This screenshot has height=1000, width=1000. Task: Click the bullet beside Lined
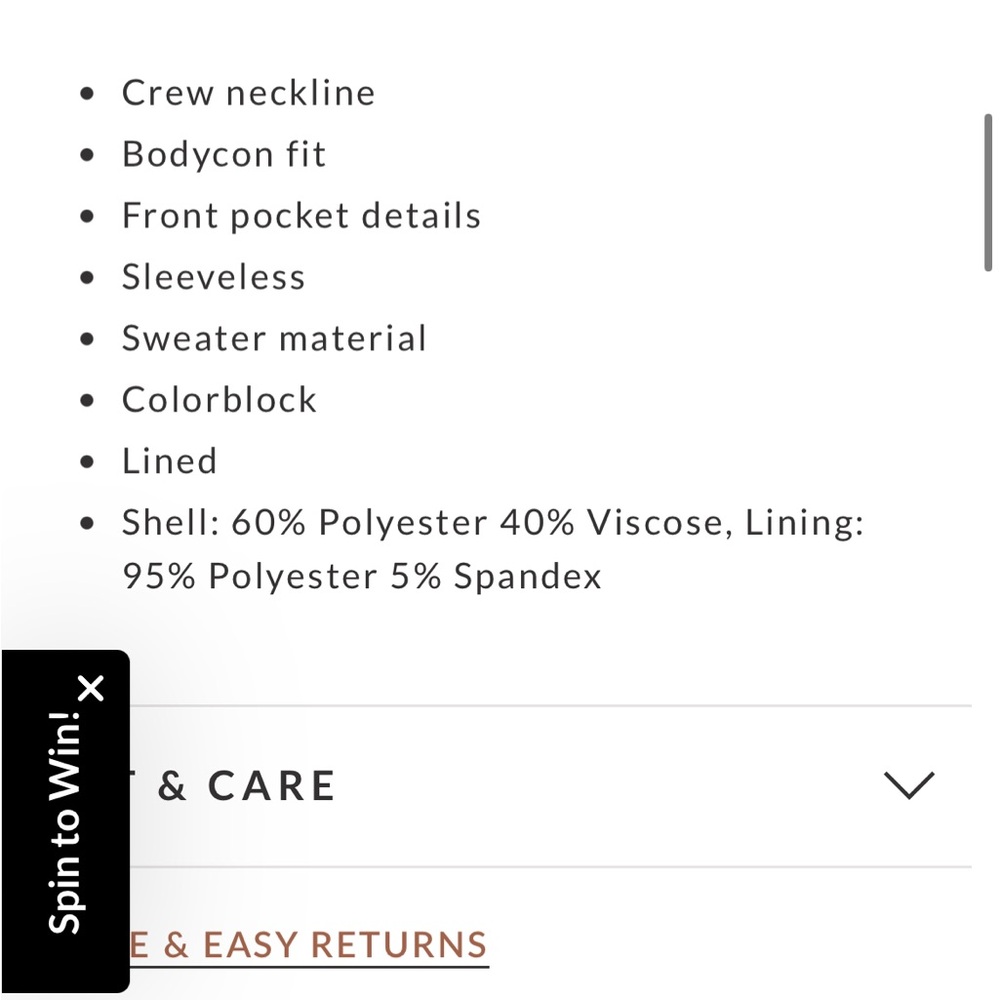click(x=87, y=462)
